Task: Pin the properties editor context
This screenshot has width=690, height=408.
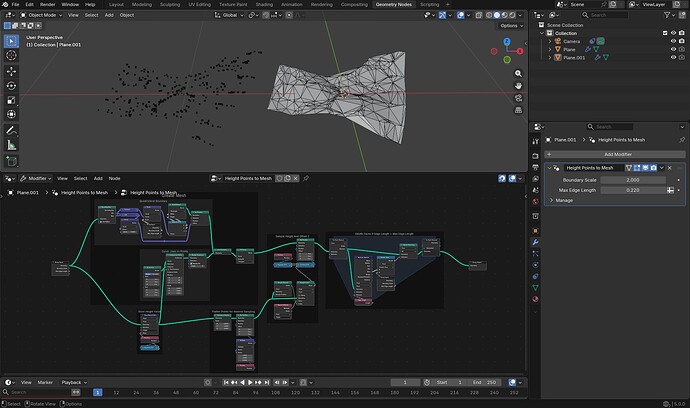Action: [x=682, y=140]
